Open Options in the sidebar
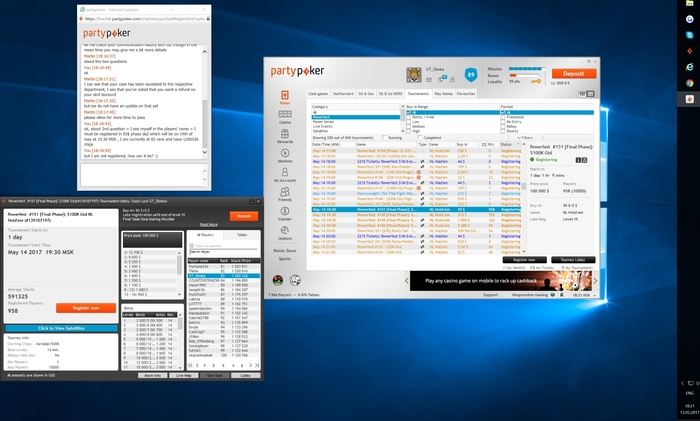700x421 pixels. (285, 233)
